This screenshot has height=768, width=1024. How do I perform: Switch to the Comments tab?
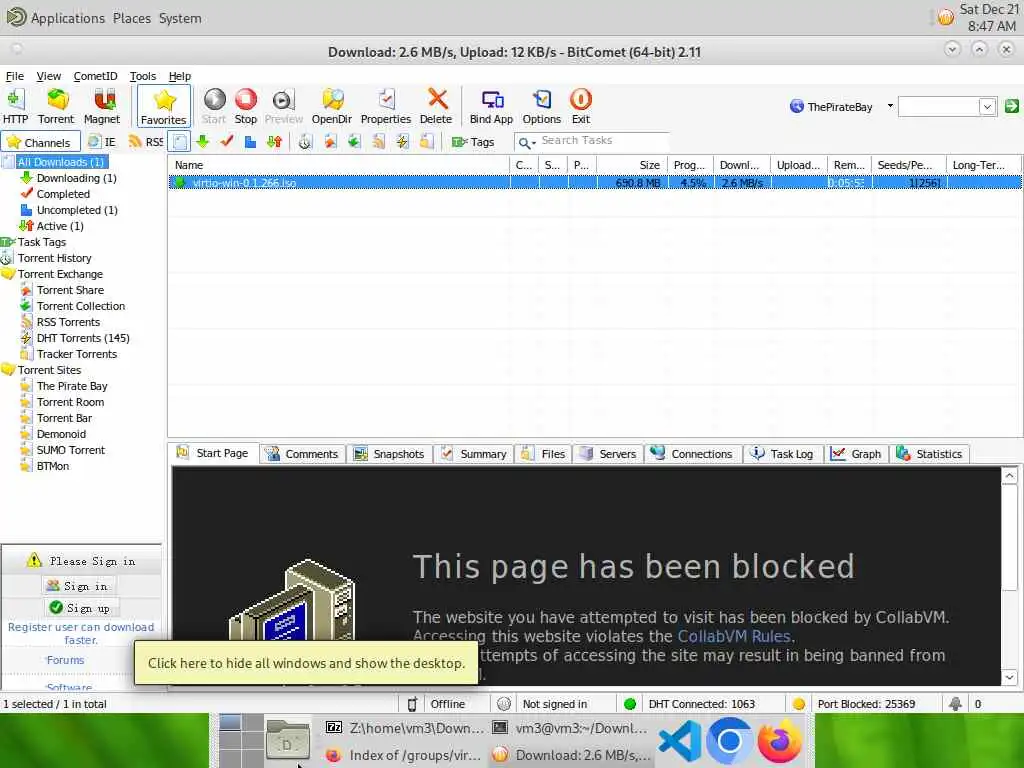point(301,454)
